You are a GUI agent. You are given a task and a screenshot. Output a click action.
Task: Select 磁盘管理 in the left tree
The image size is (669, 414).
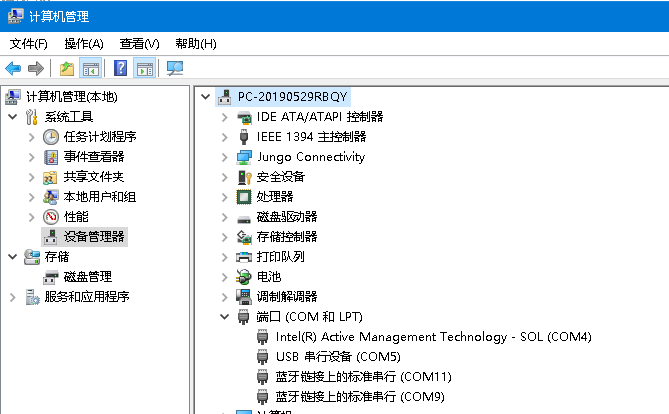click(88, 277)
